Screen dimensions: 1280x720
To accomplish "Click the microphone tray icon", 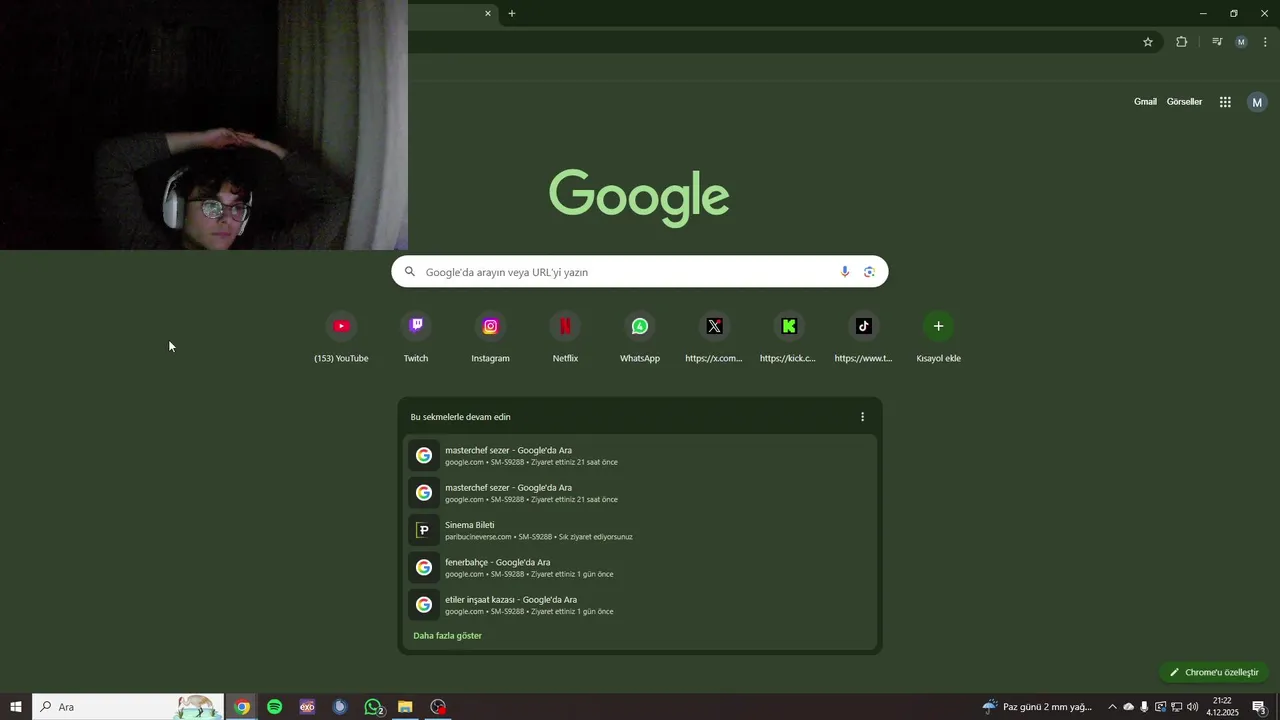I will 1144,707.
